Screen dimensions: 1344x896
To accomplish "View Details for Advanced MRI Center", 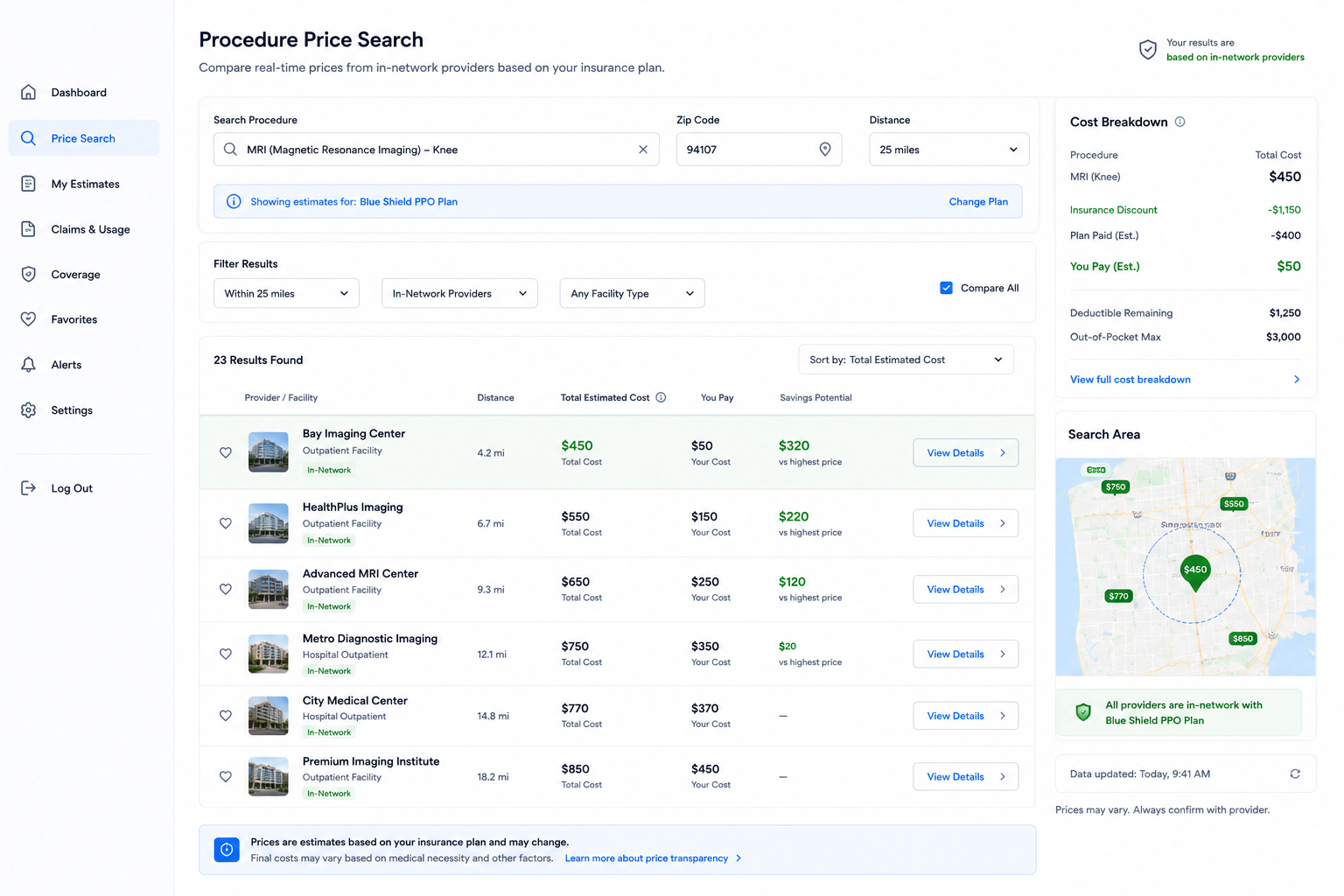I will [965, 590].
